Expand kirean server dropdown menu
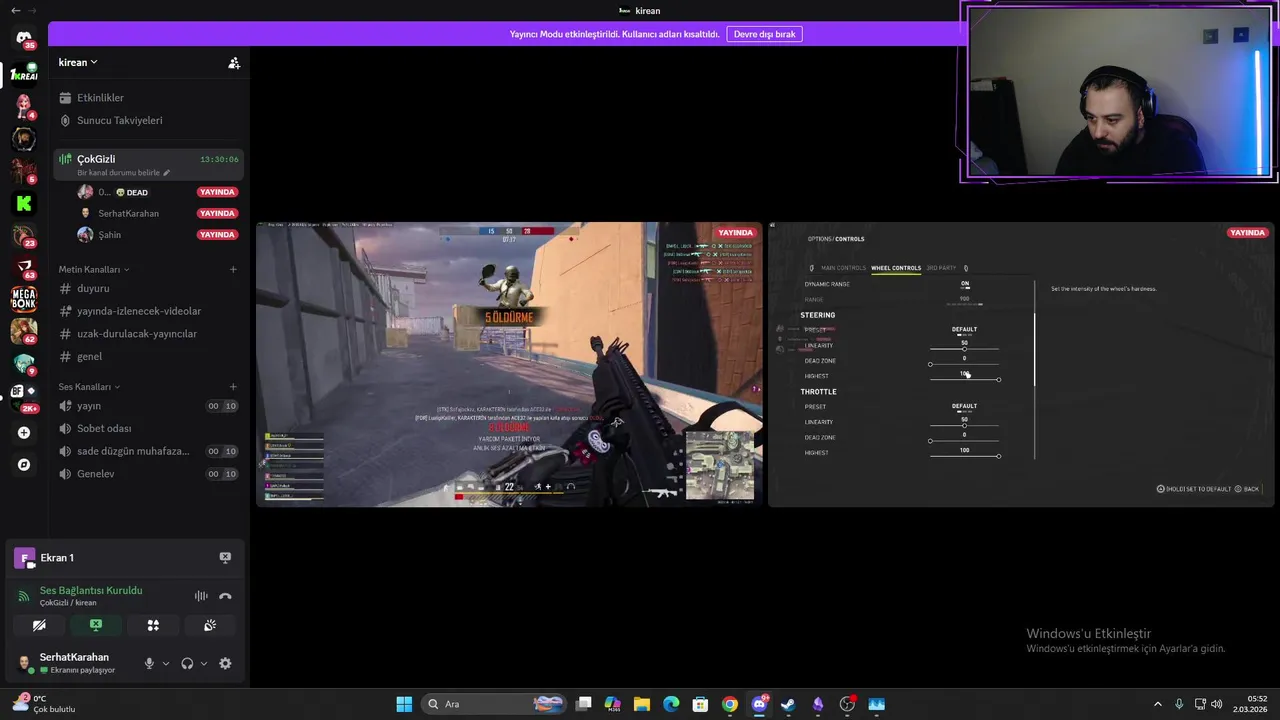 tap(78, 62)
